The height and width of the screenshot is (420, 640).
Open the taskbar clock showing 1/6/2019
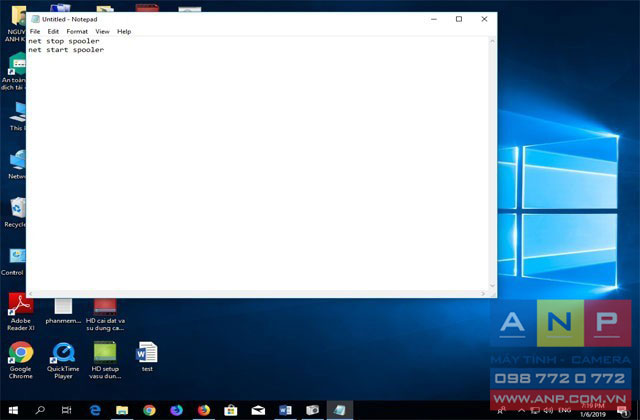click(593, 410)
